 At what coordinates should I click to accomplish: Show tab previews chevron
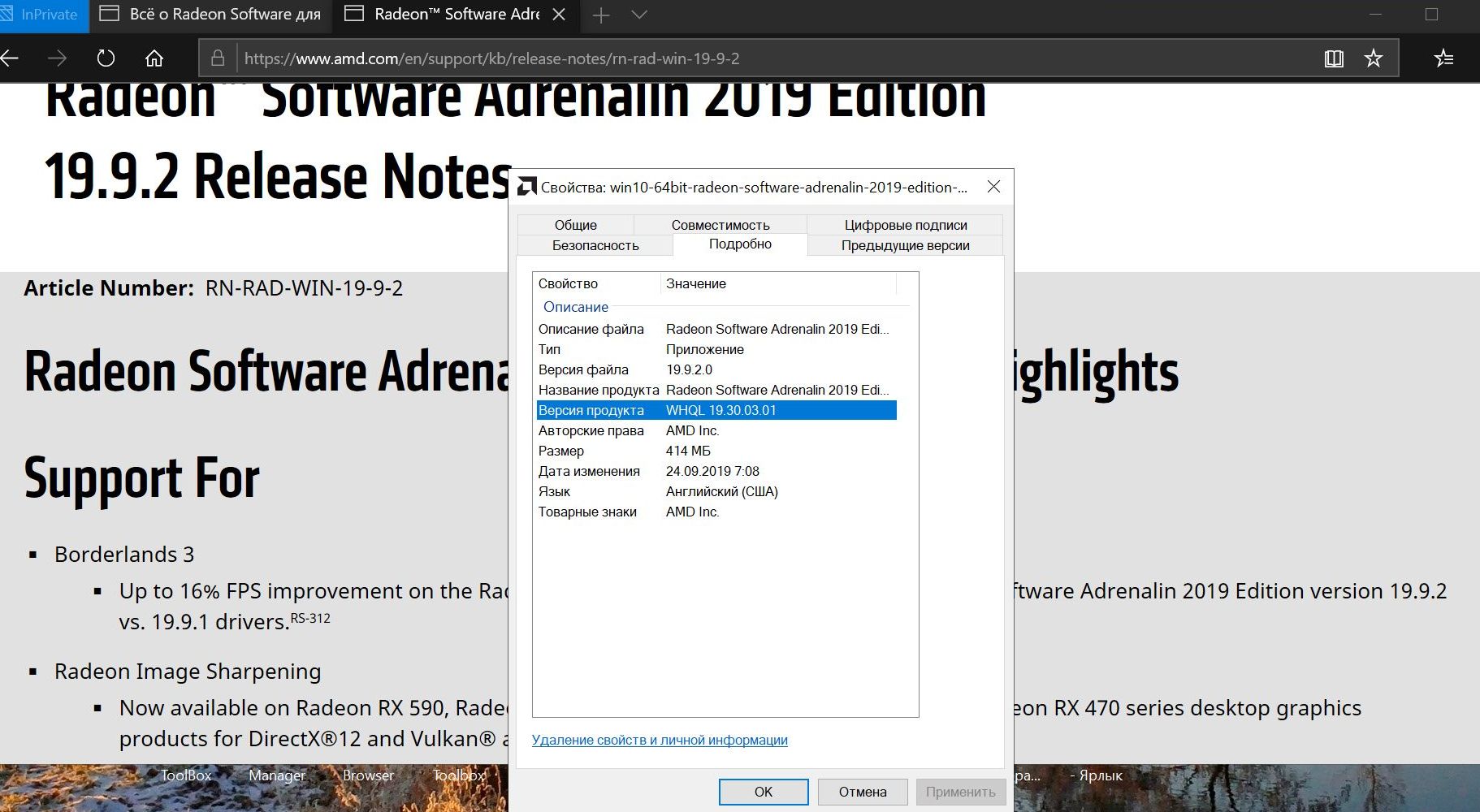click(x=639, y=15)
